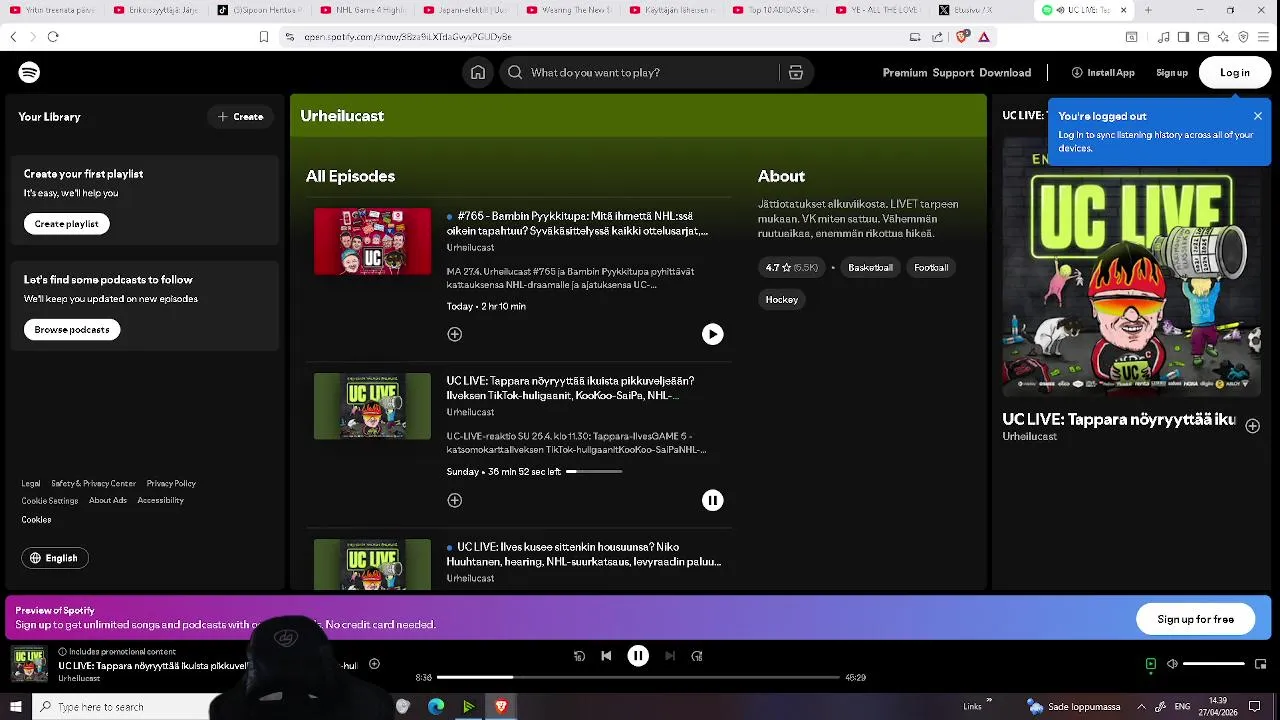Add episode #765 to Your Episodes

pyautogui.click(x=455, y=334)
